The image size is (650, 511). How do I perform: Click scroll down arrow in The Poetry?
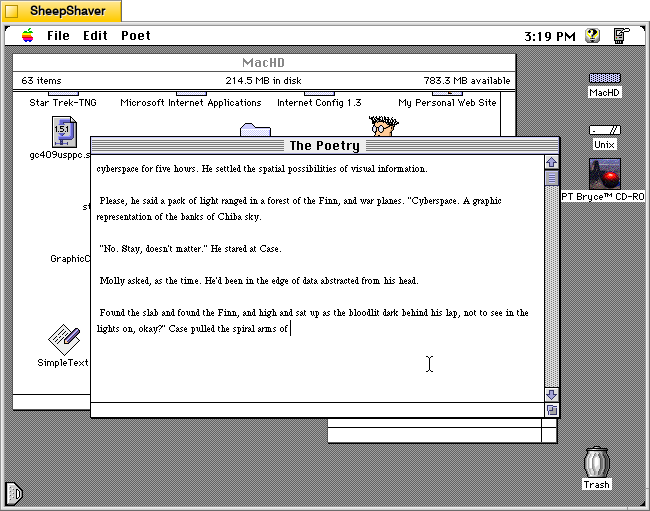(x=551, y=394)
